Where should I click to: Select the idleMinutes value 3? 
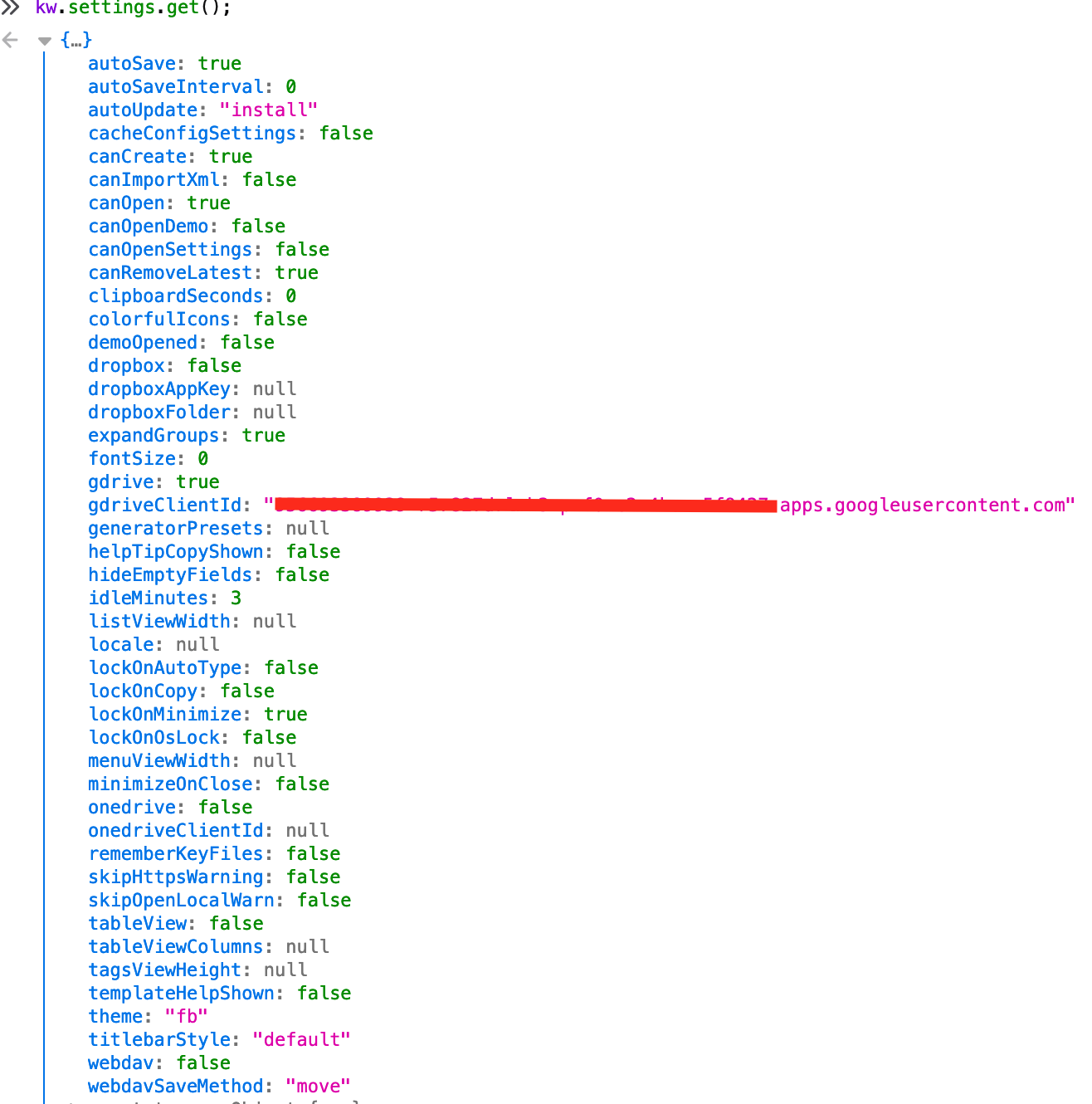click(x=236, y=598)
